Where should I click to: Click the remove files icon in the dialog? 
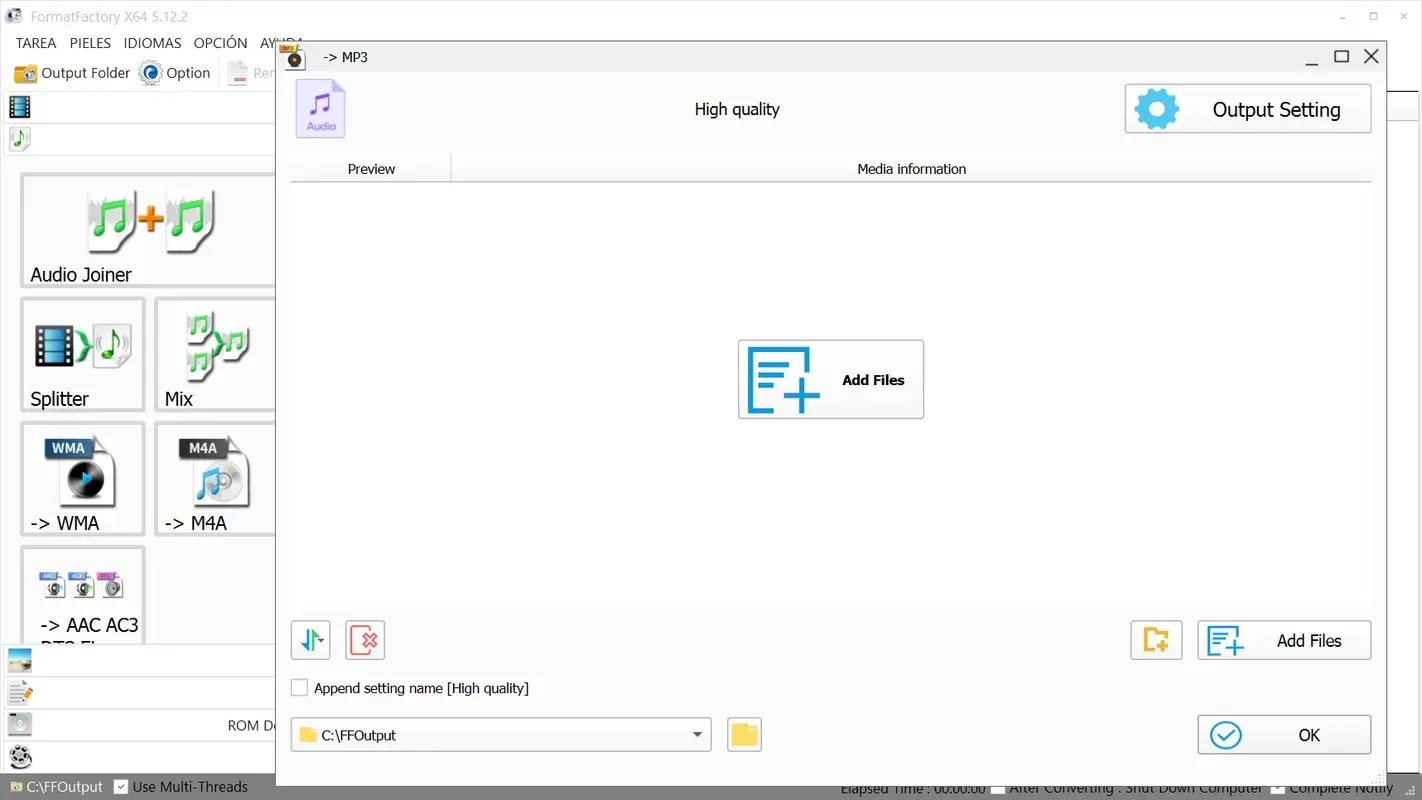click(x=365, y=640)
